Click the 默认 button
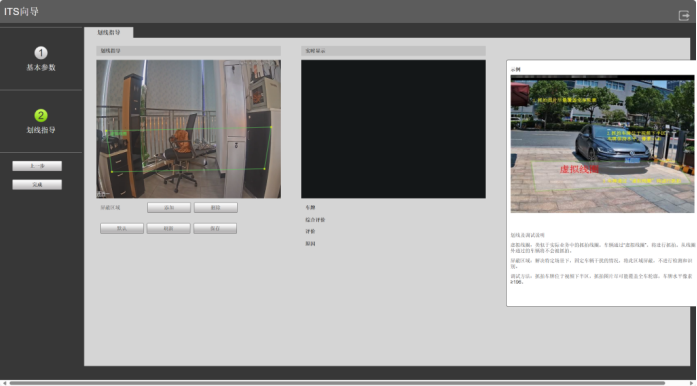Viewport: 697px width, 386px height. (x=122, y=229)
